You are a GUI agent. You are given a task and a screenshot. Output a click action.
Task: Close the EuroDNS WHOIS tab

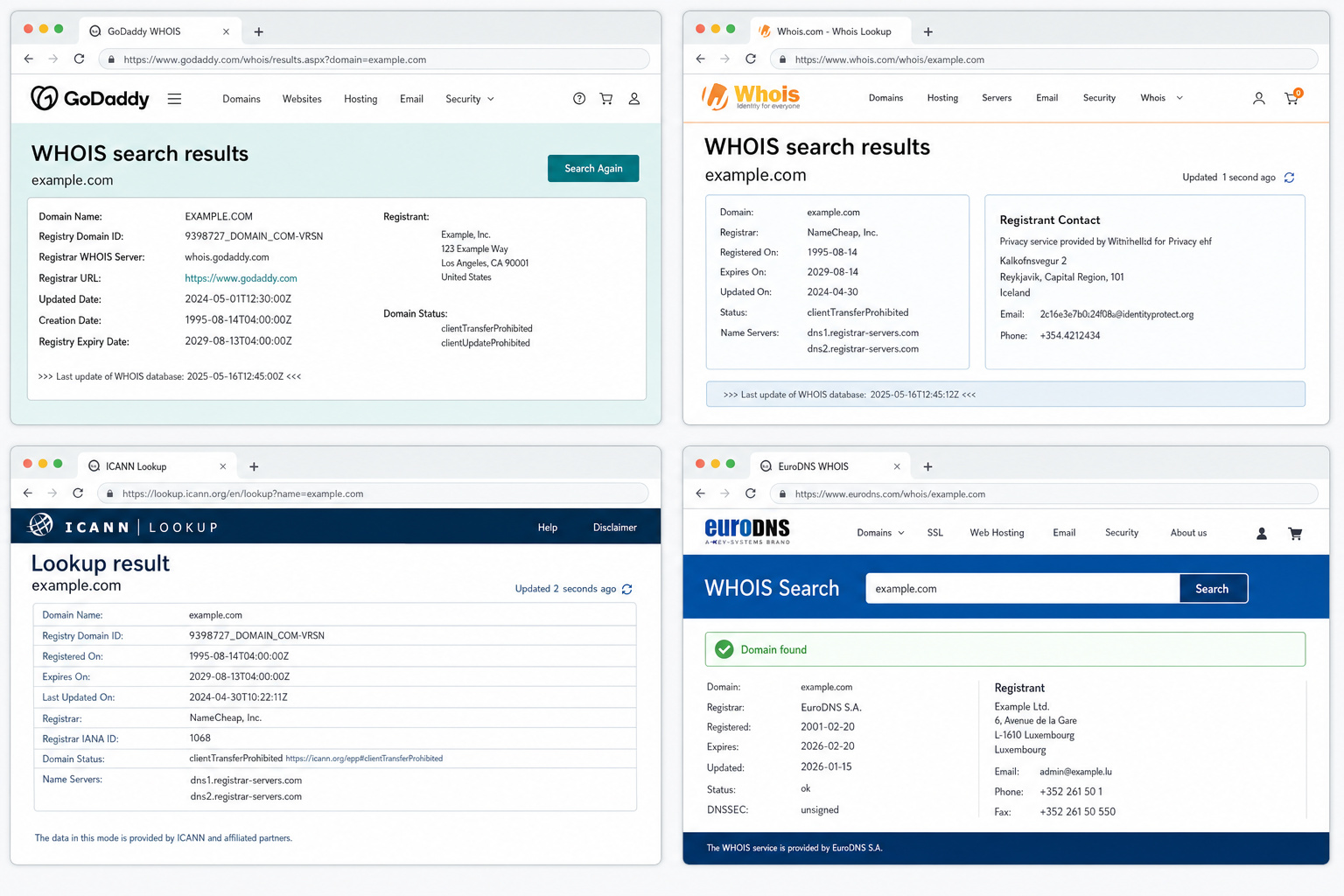coord(897,466)
